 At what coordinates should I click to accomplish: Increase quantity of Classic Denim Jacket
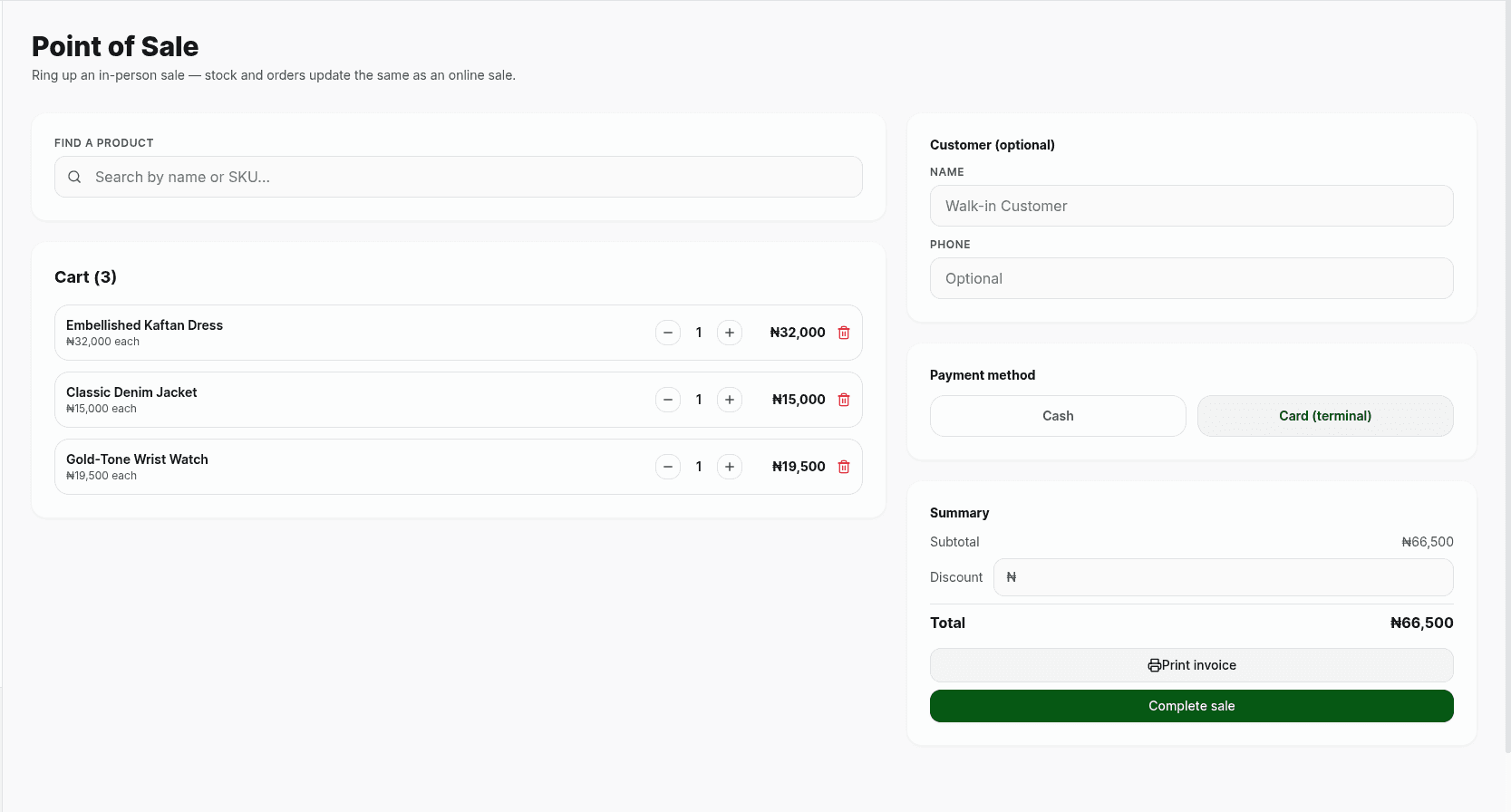click(x=730, y=400)
